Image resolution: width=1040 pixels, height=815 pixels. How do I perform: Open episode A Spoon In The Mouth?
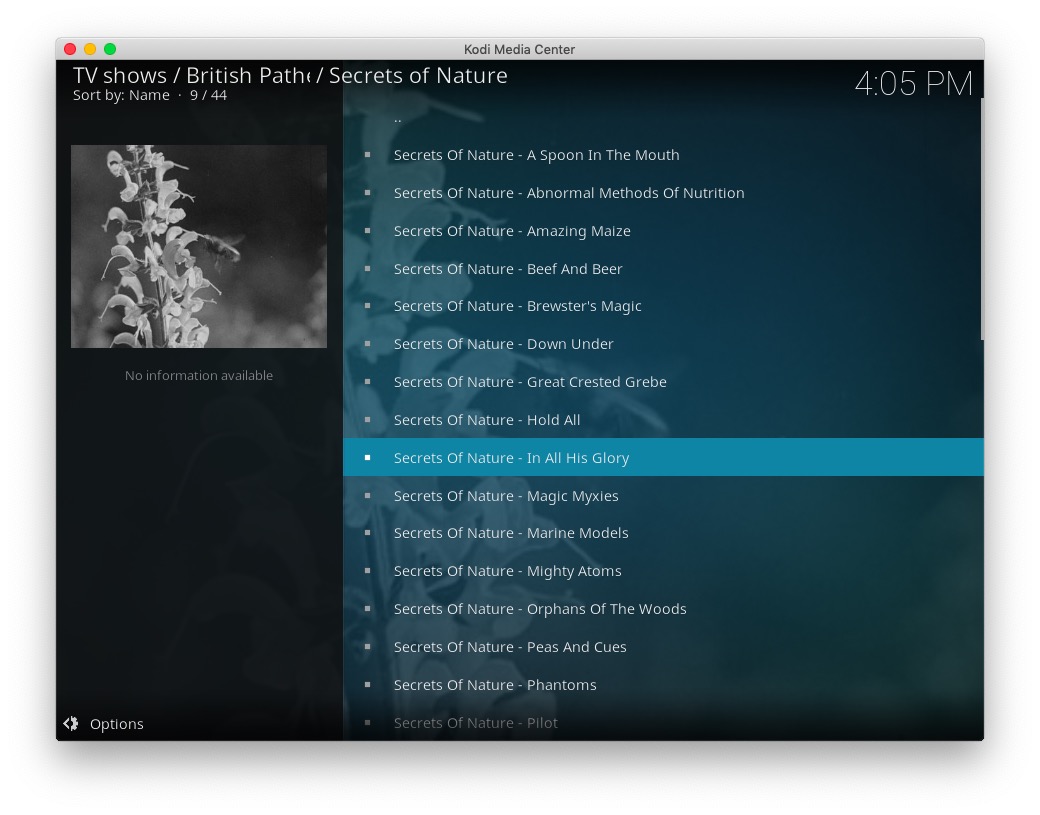[536, 155]
